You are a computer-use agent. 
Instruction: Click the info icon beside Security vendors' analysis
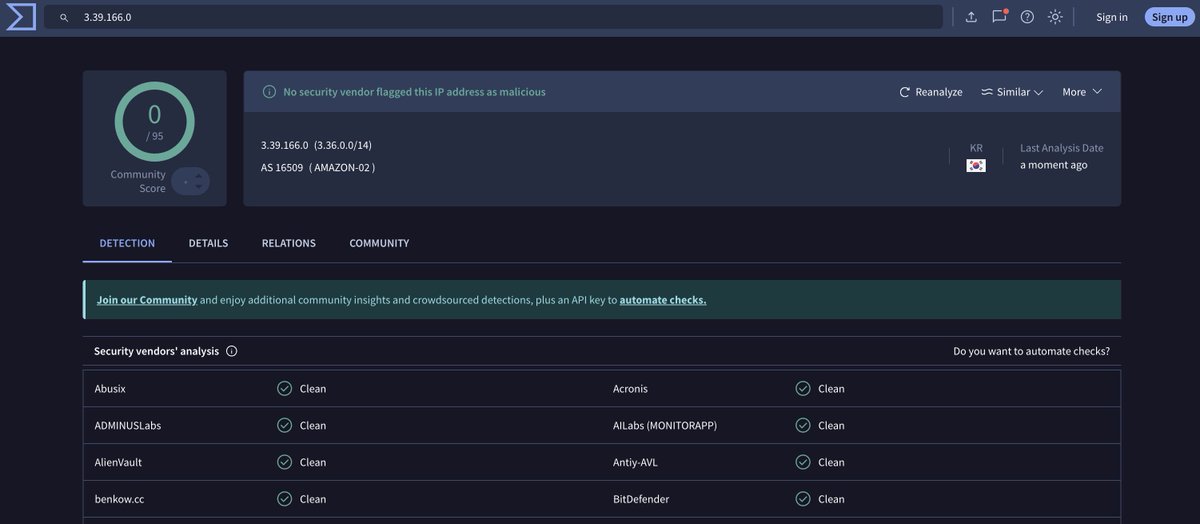click(232, 351)
